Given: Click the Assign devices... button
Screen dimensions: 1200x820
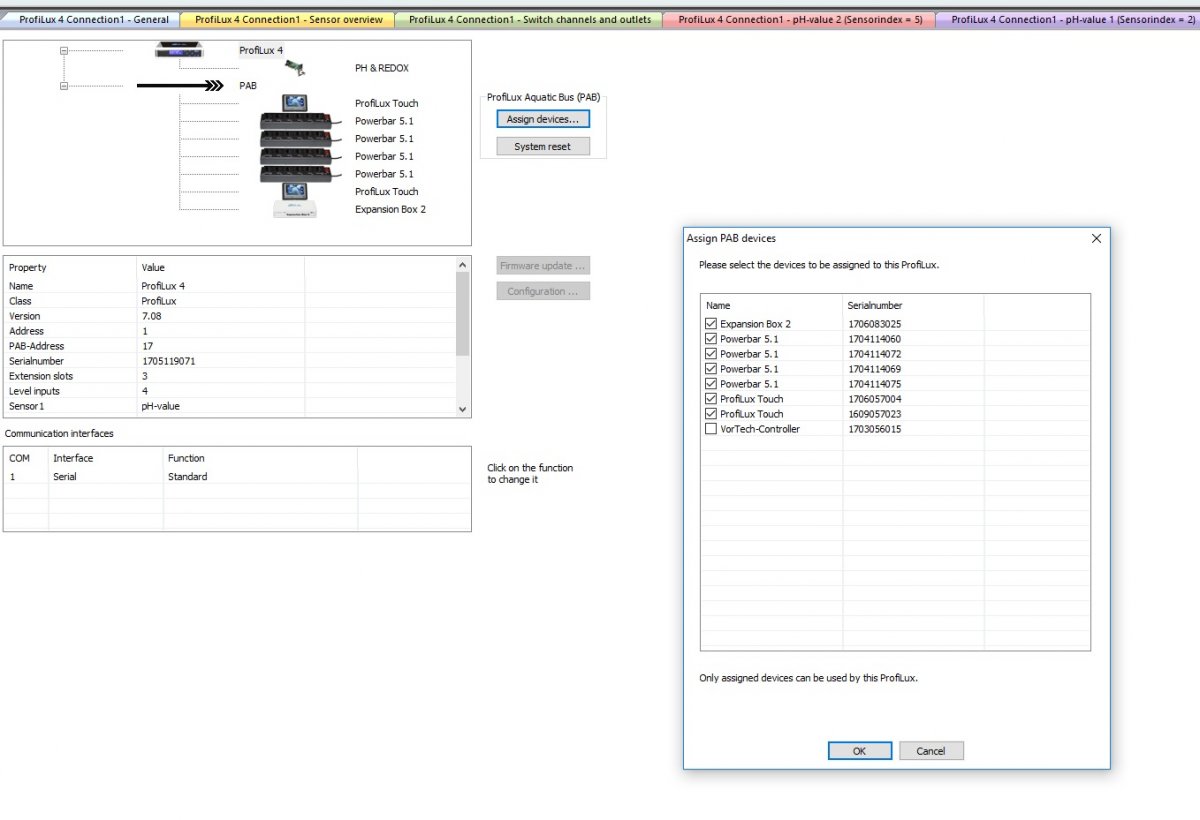Looking at the screenshot, I should [x=543, y=119].
